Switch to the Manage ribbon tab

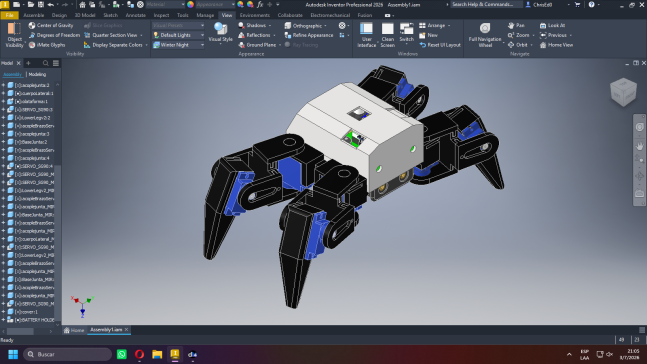[205, 15]
